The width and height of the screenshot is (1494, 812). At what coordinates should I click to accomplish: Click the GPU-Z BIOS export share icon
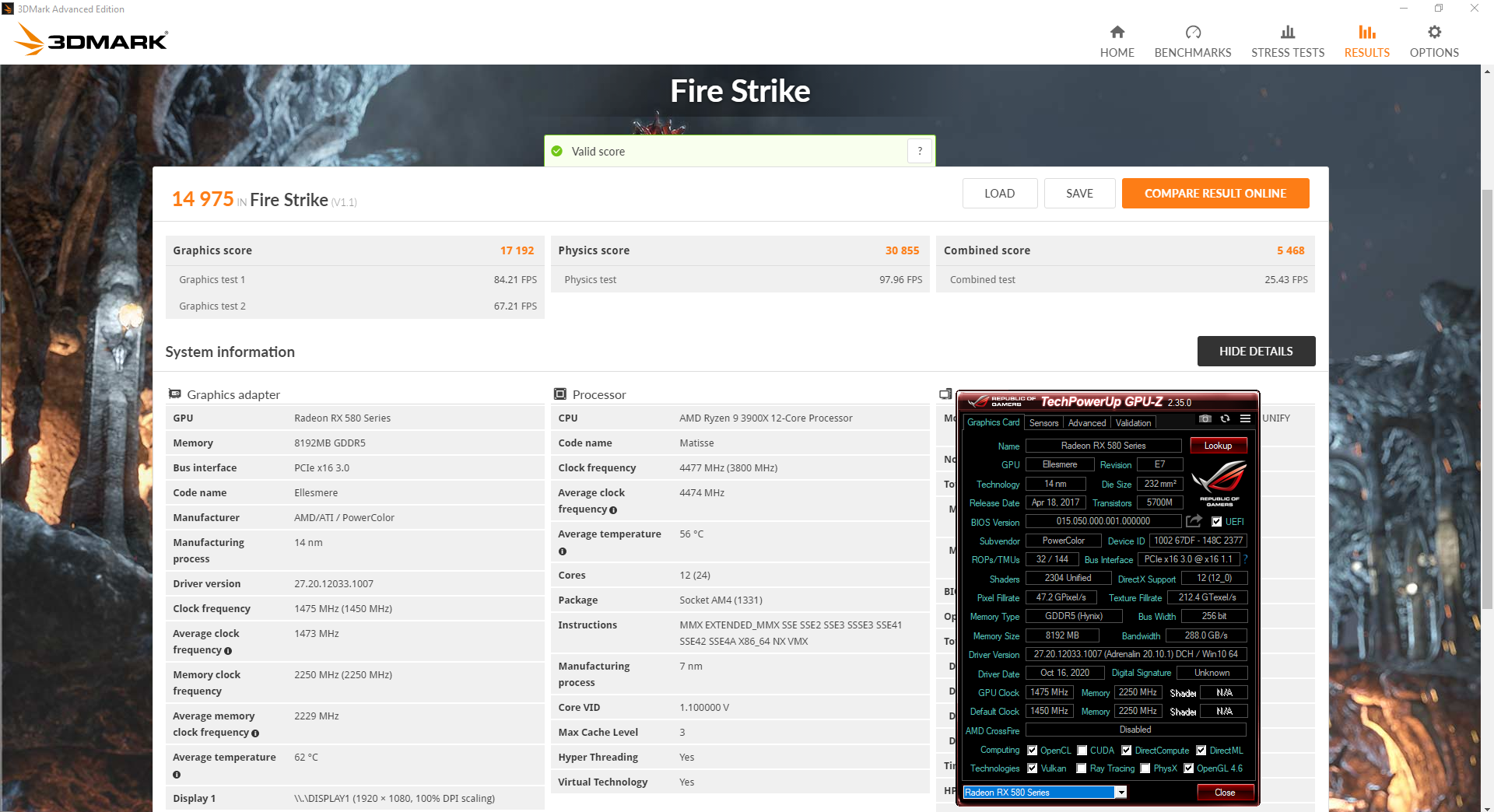click(1194, 521)
